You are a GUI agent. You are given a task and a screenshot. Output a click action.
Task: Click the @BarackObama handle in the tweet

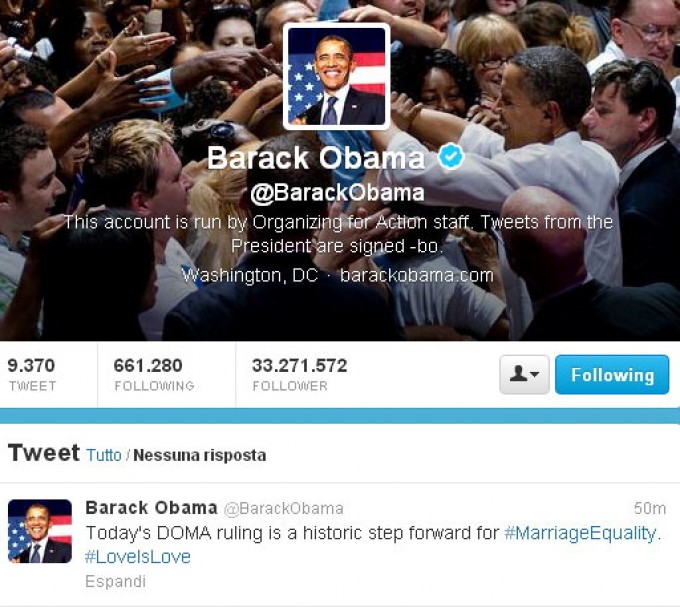[284, 508]
